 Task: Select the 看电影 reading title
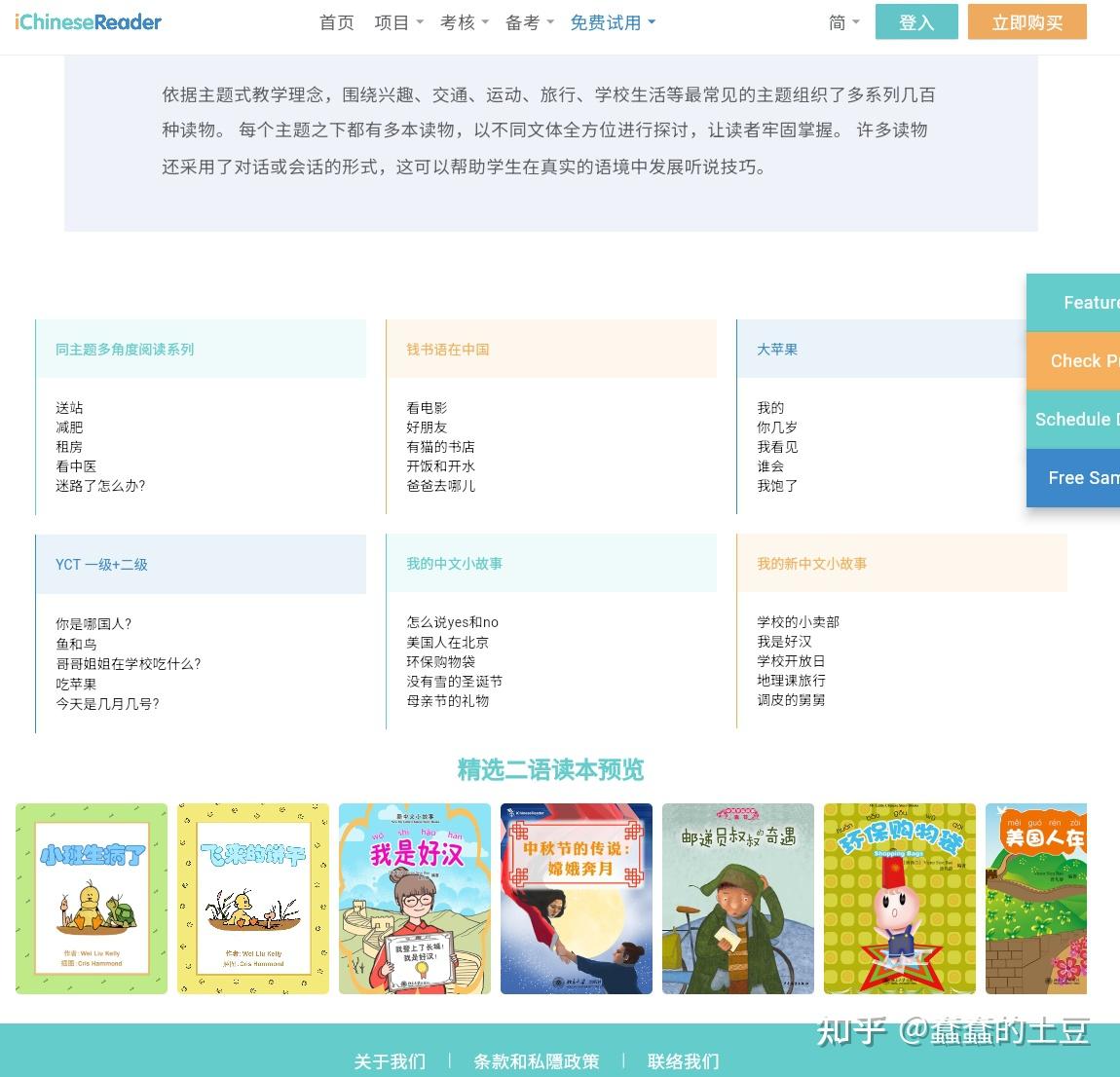[427, 407]
